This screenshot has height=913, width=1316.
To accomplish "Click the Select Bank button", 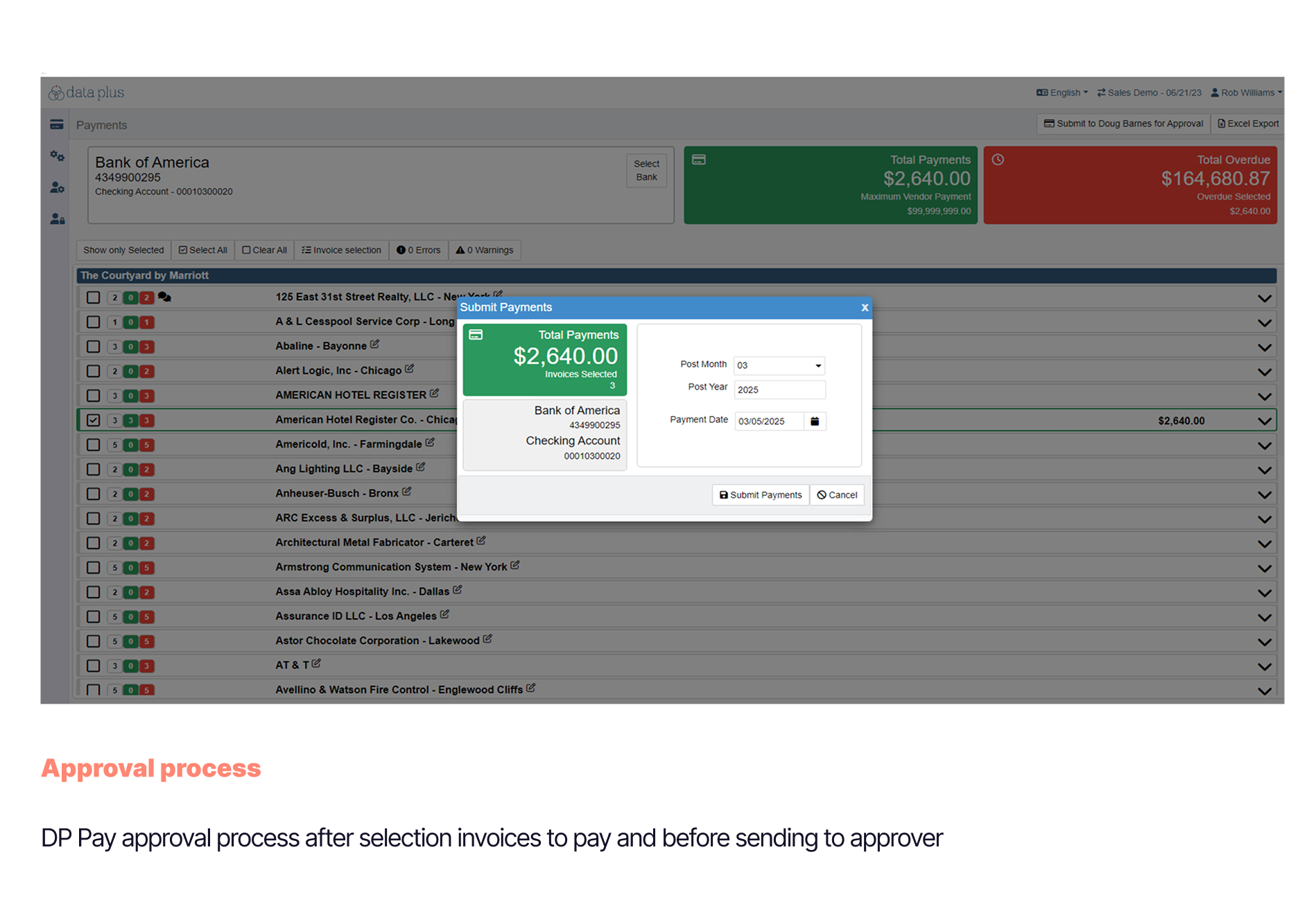I will pos(646,171).
